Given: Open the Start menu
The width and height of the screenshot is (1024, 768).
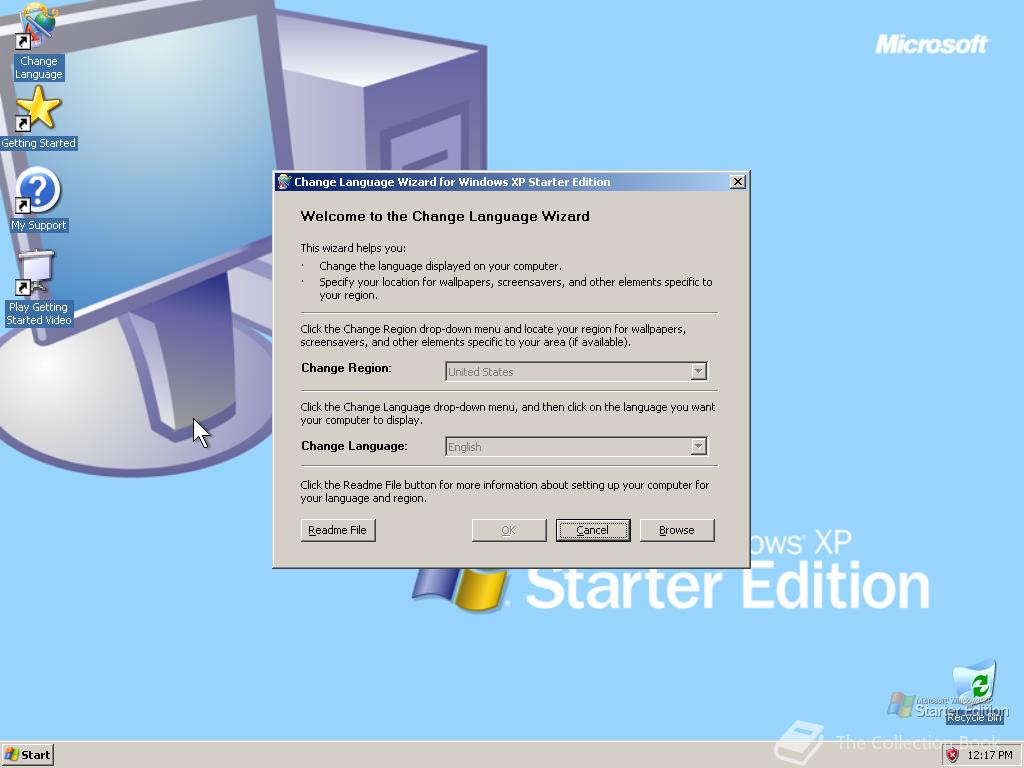Looking at the screenshot, I should [27, 755].
